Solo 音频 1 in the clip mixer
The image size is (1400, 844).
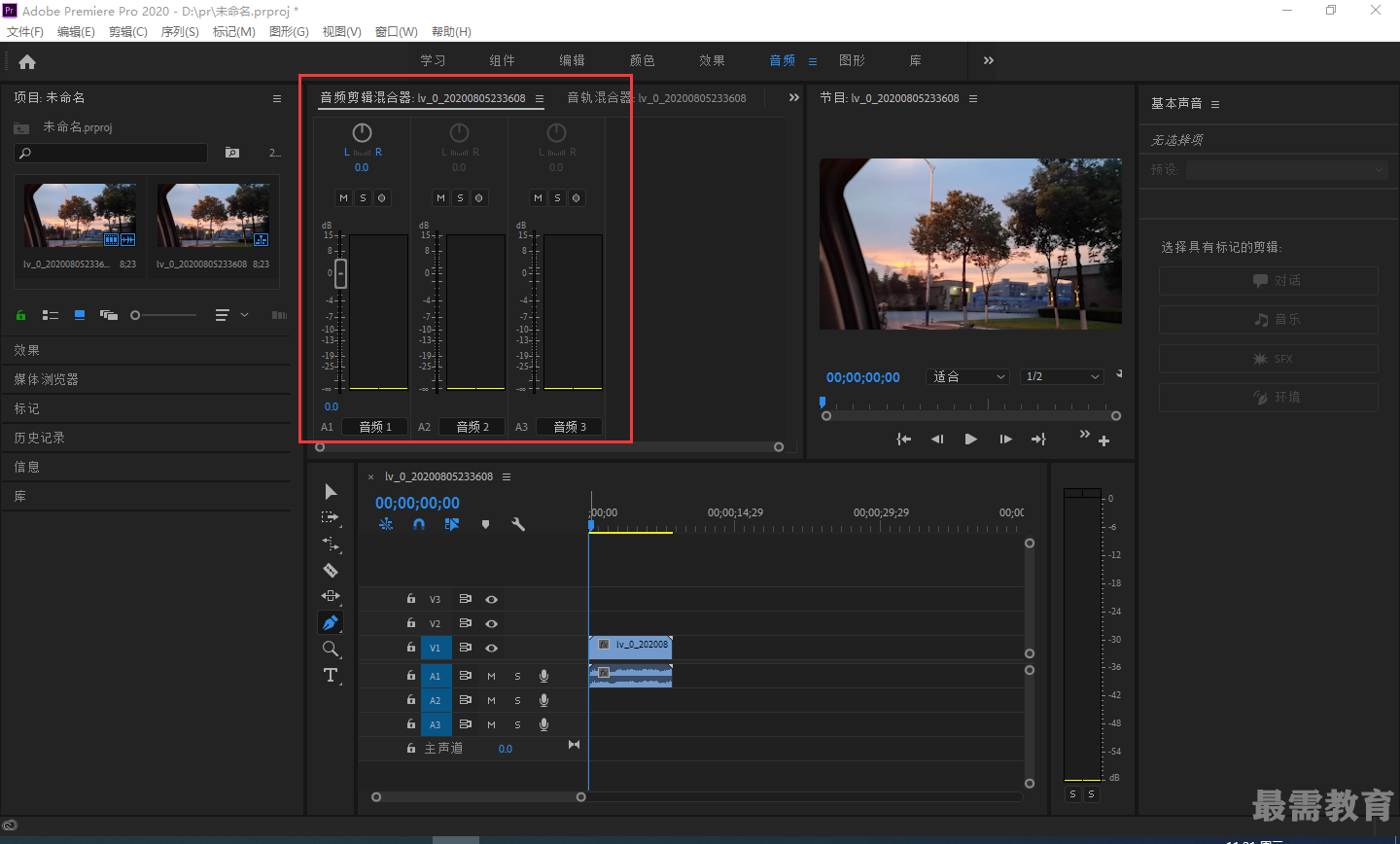(x=363, y=197)
